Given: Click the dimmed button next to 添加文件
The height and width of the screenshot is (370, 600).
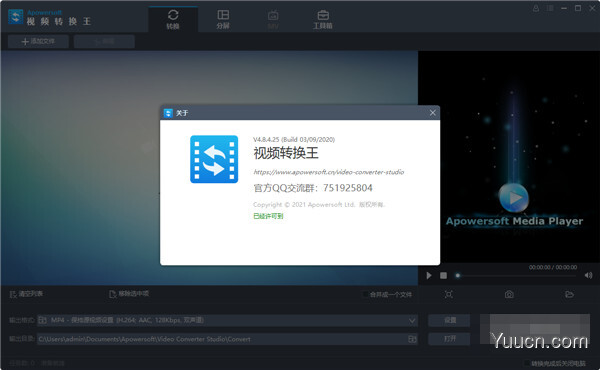Looking at the screenshot, I should 104,41.
